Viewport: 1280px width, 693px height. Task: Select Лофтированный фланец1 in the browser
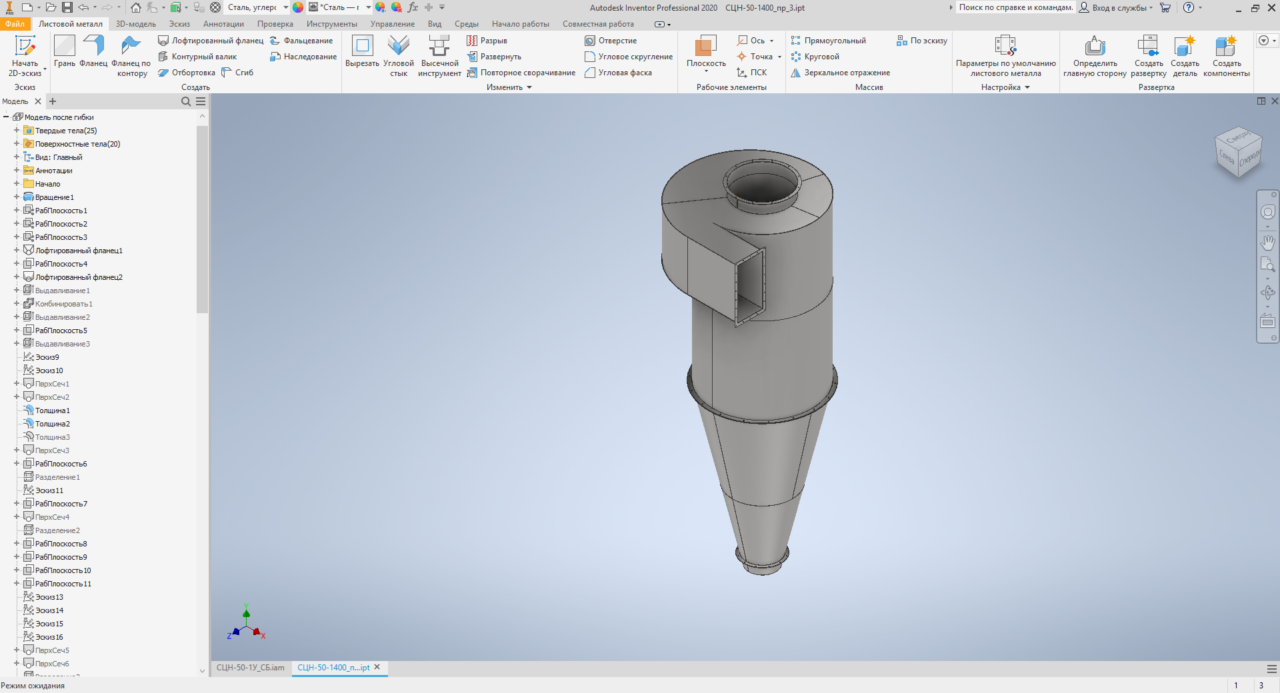pos(78,250)
